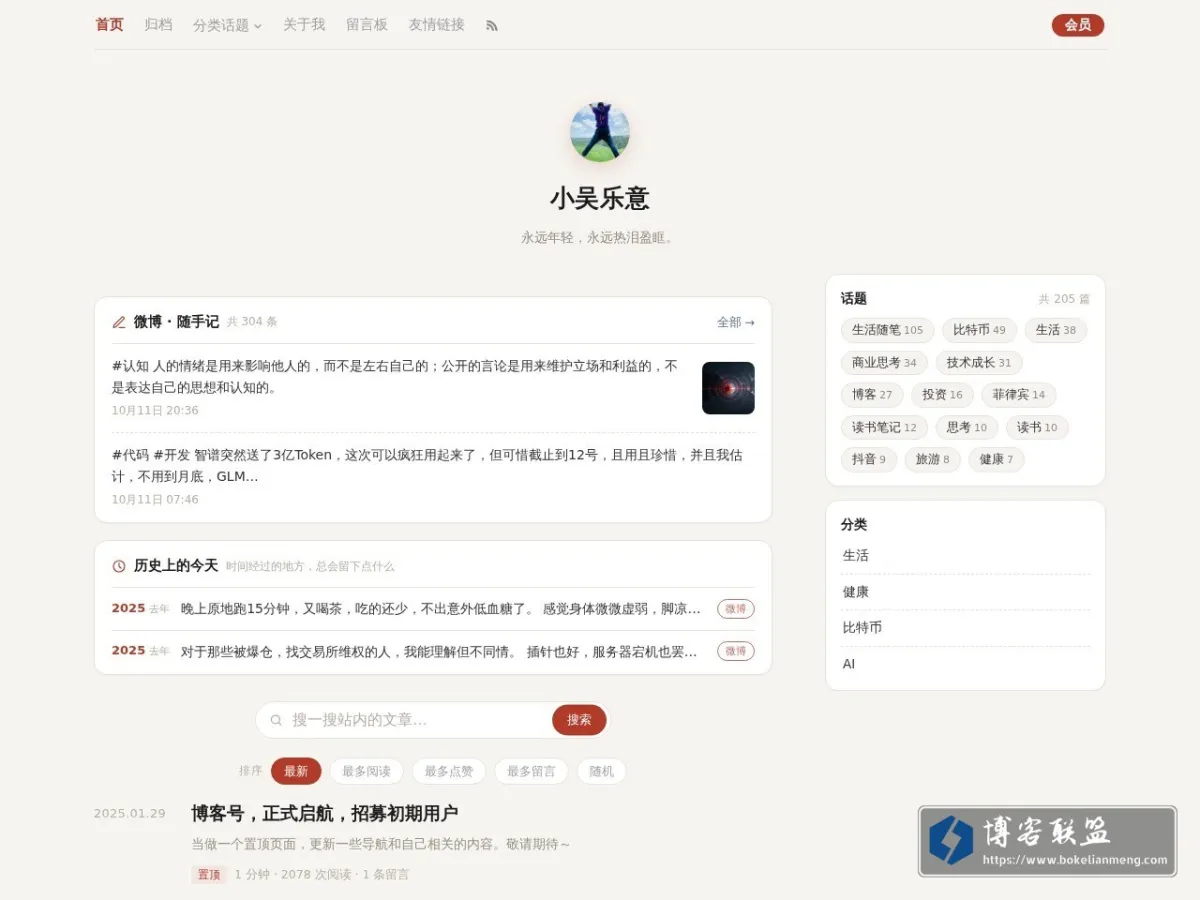The height and width of the screenshot is (900, 1200).
Task: Select the 生活随笔 105 topic tag
Action: (887, 330)
